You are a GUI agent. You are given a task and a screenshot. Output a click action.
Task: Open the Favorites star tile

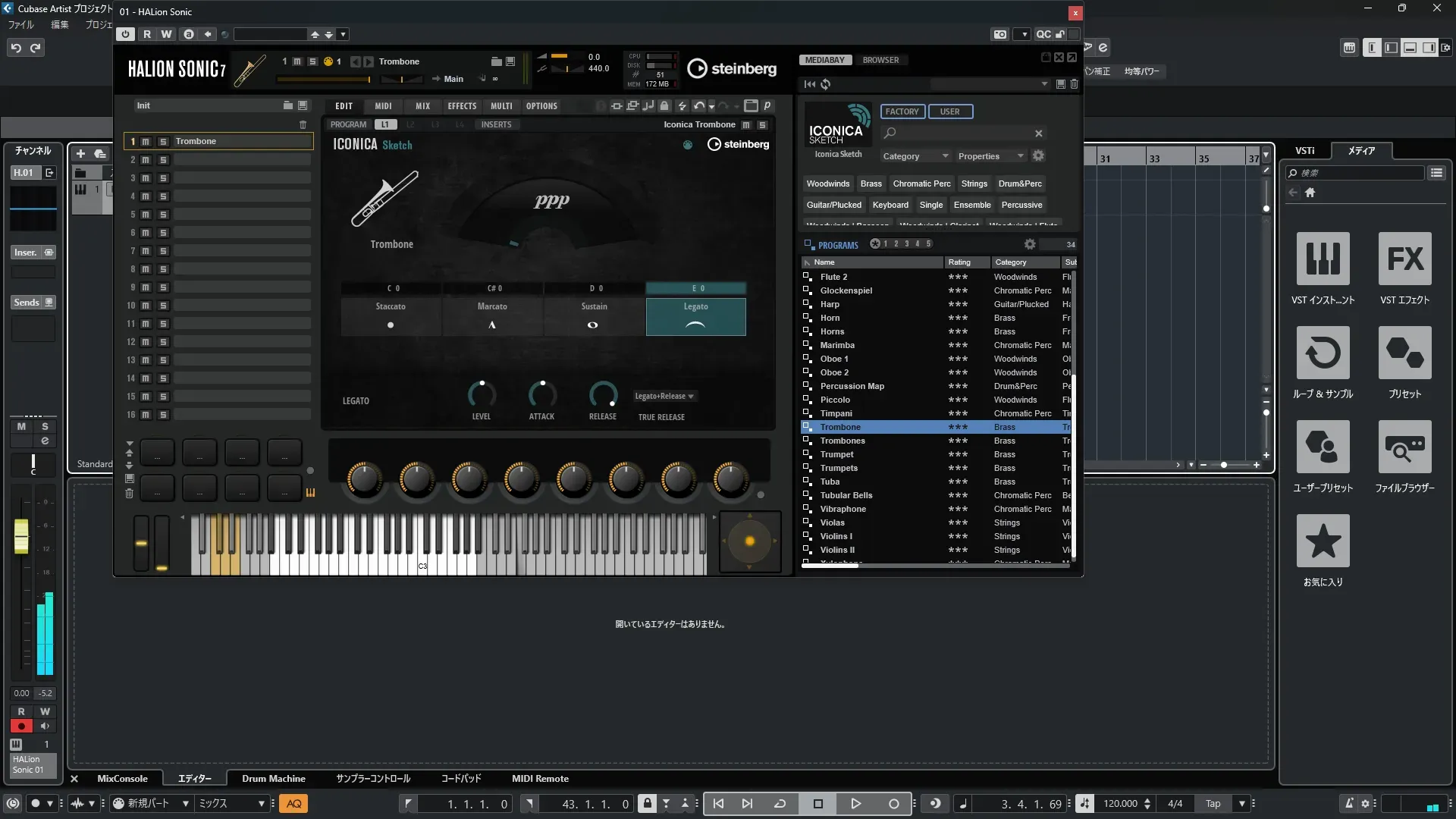1323,541
